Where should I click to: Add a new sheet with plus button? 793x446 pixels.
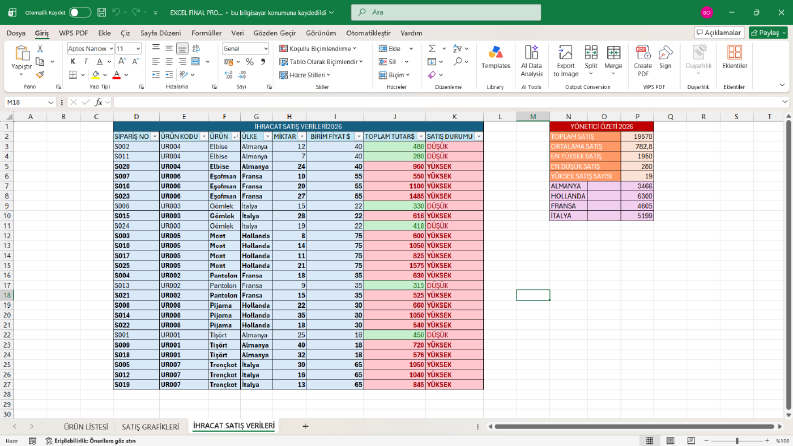point(305,426)
